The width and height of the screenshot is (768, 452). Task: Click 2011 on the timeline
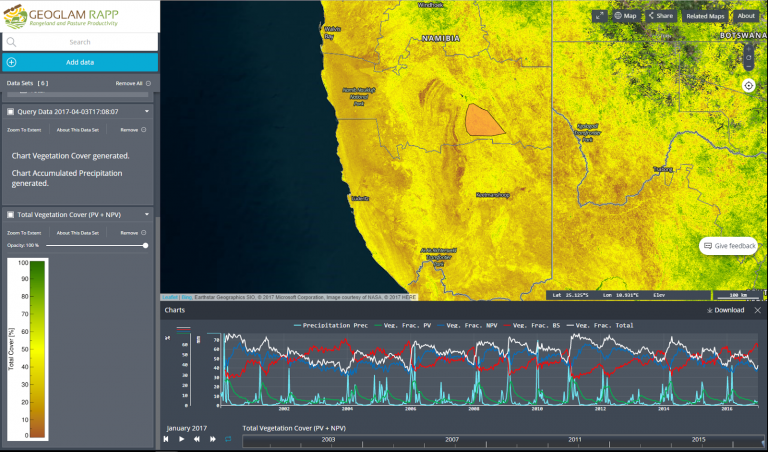pos(575,439)
